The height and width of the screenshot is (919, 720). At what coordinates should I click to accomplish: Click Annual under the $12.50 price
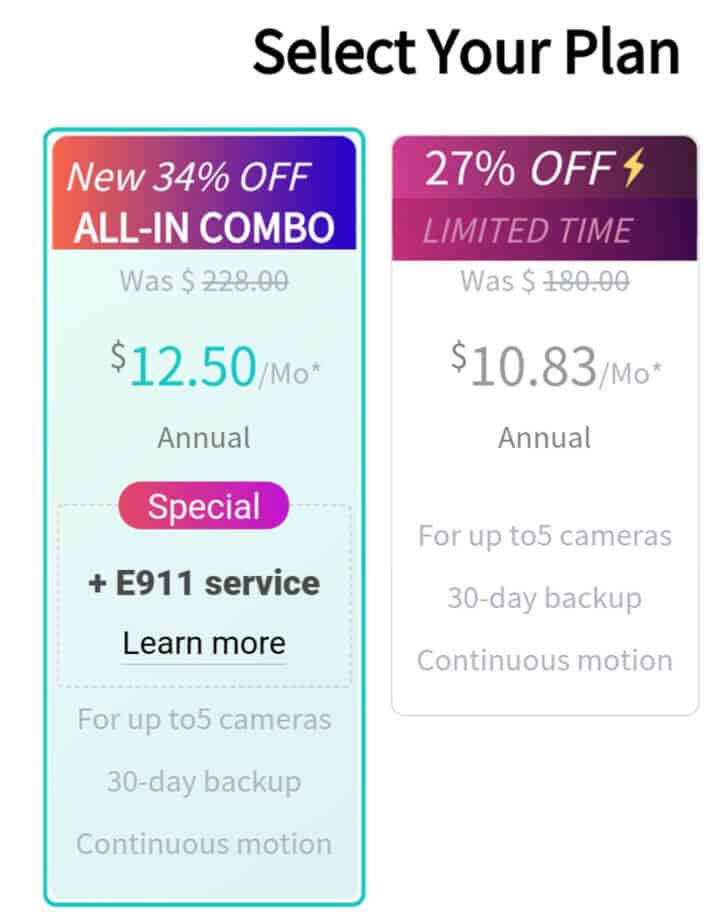tap(204, 437)
